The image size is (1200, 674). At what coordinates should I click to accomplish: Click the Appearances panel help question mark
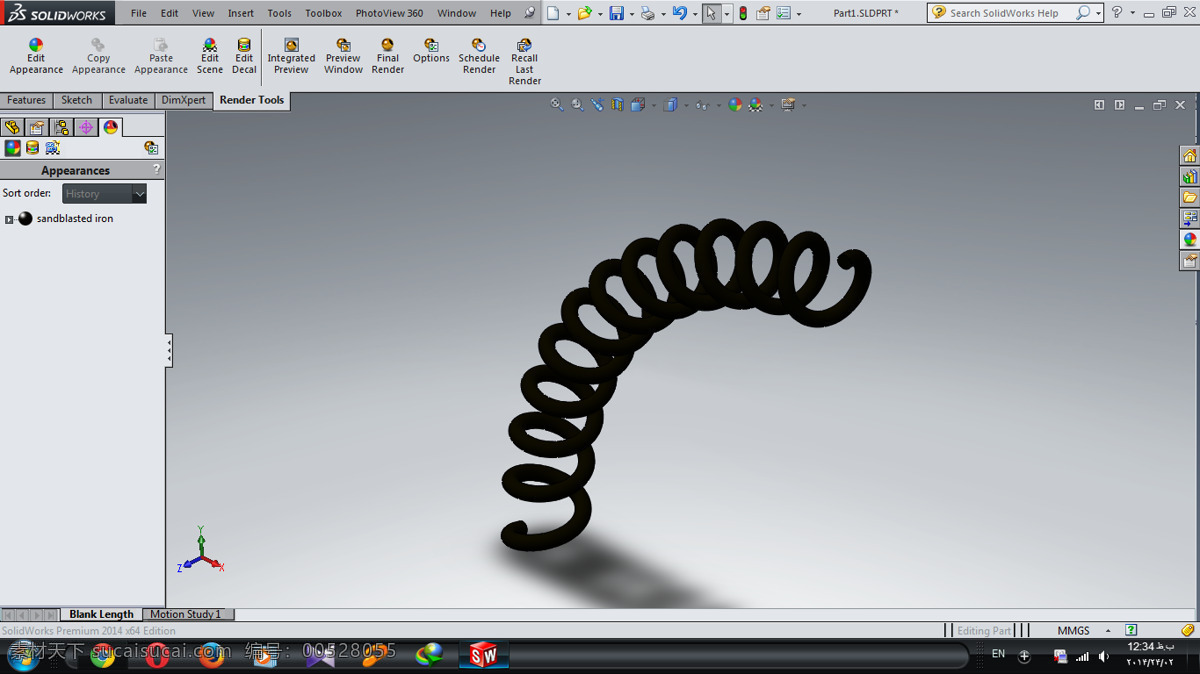(156, 170)
